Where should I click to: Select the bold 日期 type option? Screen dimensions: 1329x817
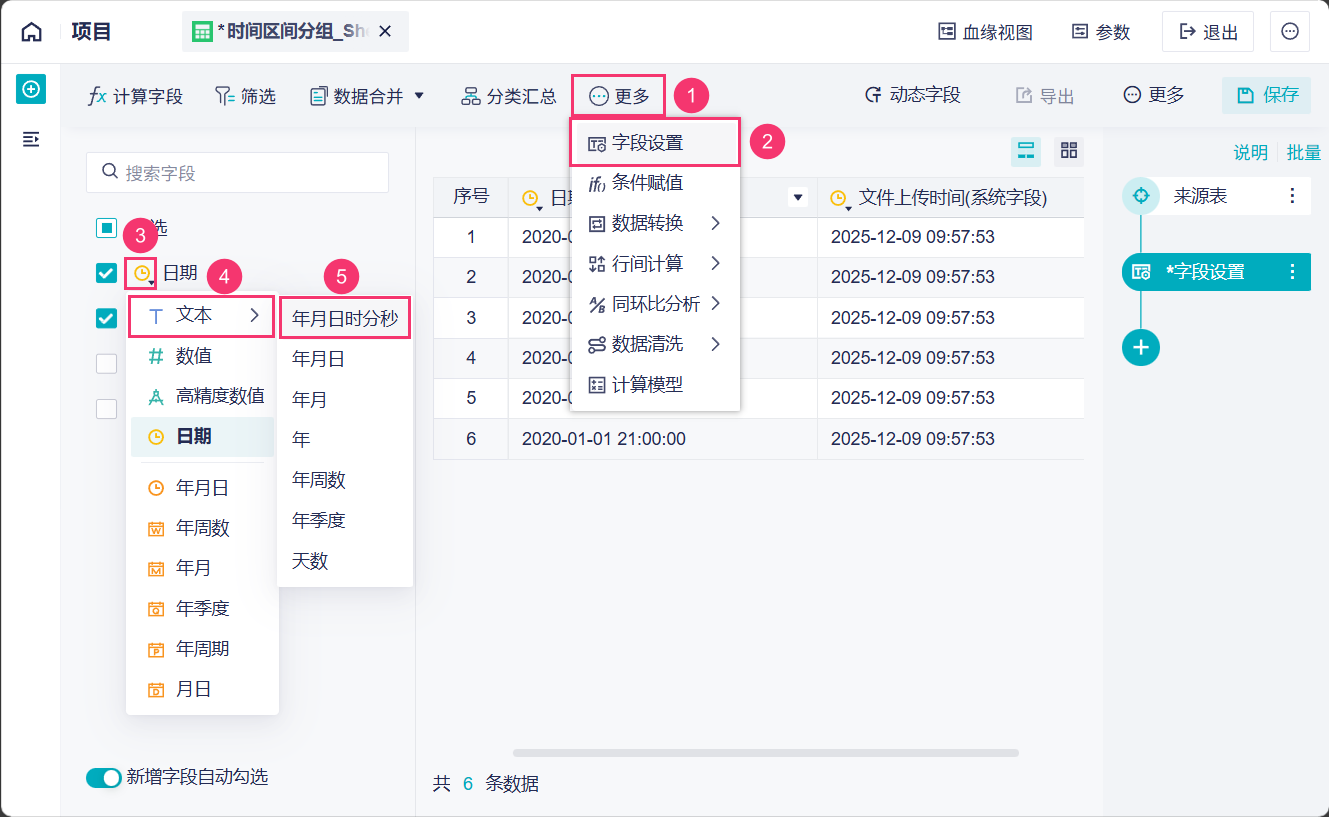[x=202, y=437]
